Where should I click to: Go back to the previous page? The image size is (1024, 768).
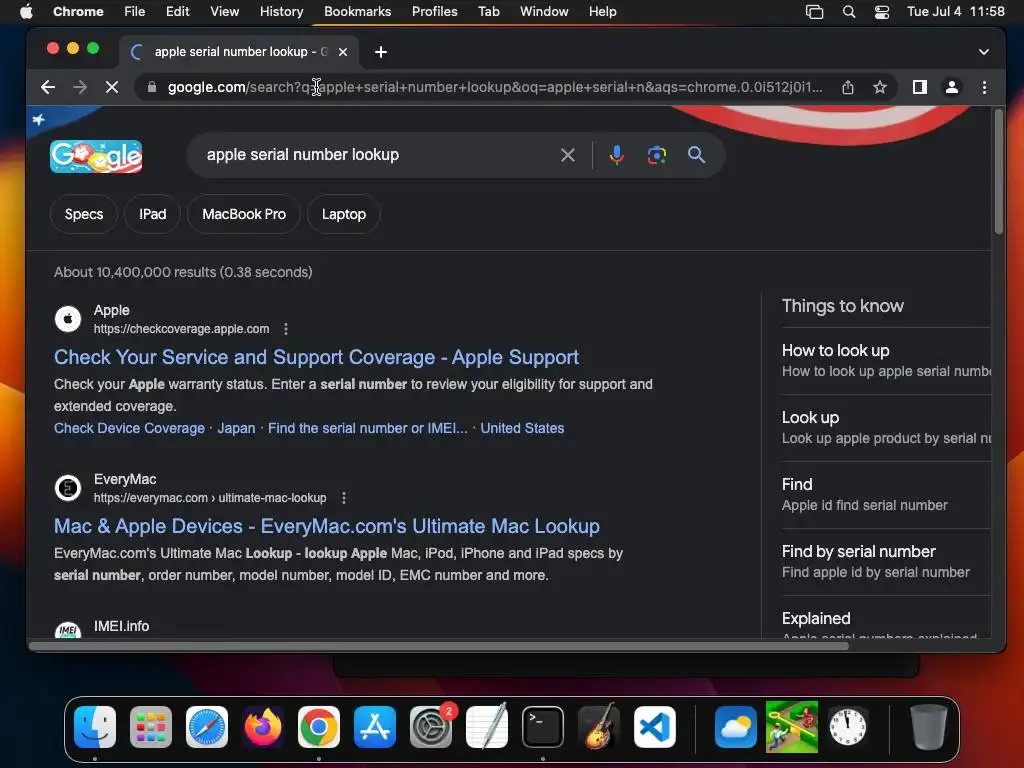click(48, 87)
